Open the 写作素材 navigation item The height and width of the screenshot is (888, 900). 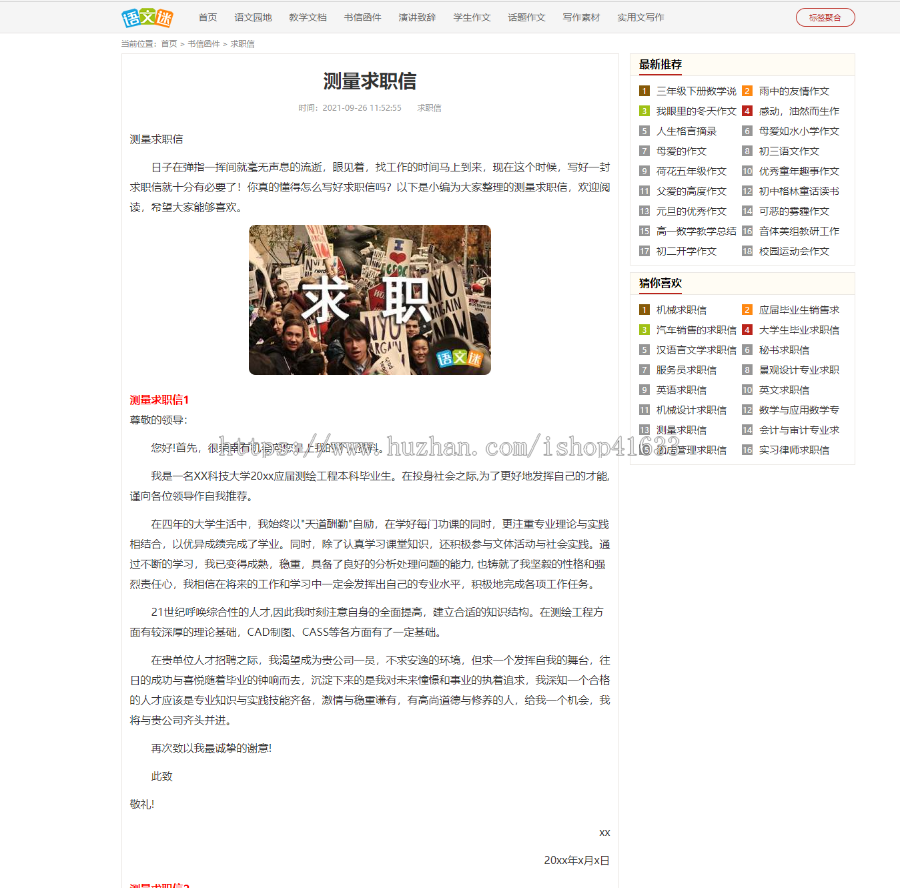581,18
